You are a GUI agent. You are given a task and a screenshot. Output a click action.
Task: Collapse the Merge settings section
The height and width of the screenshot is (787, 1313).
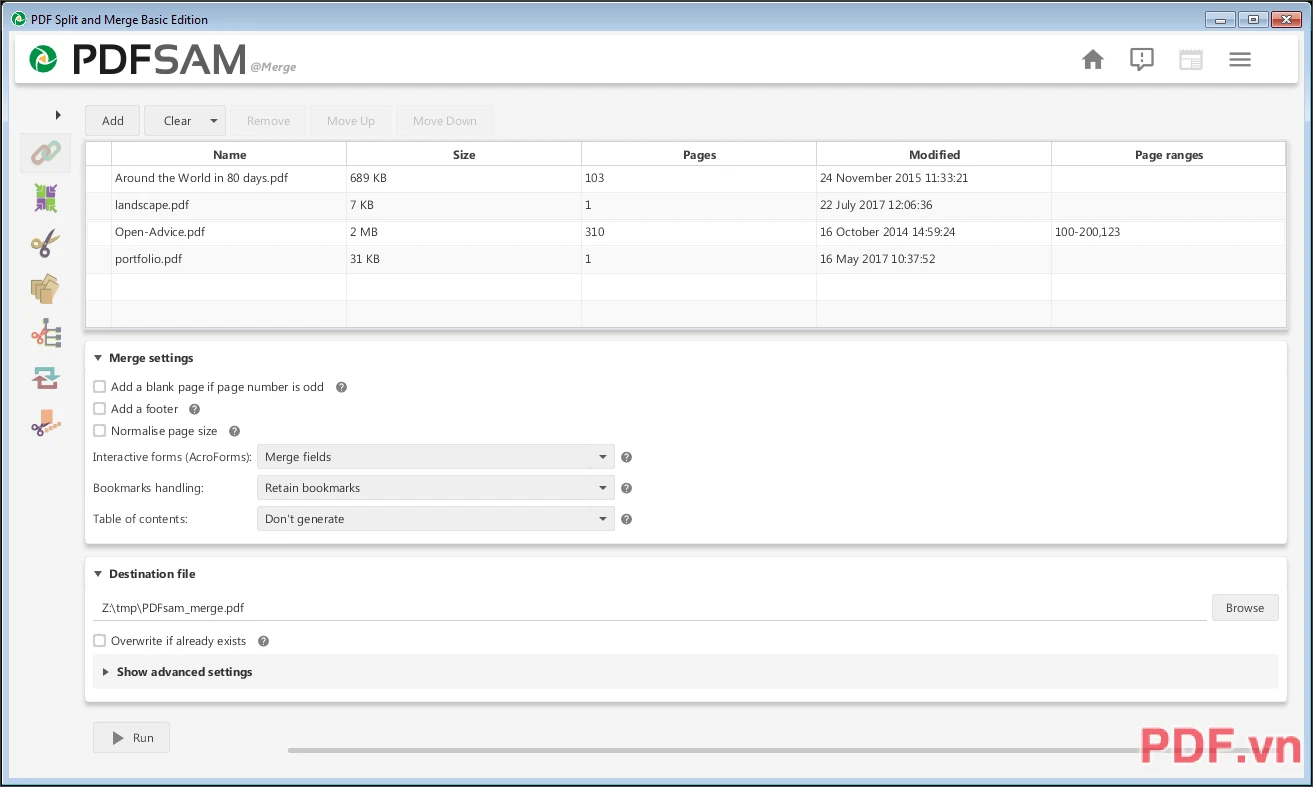(98, 358)
